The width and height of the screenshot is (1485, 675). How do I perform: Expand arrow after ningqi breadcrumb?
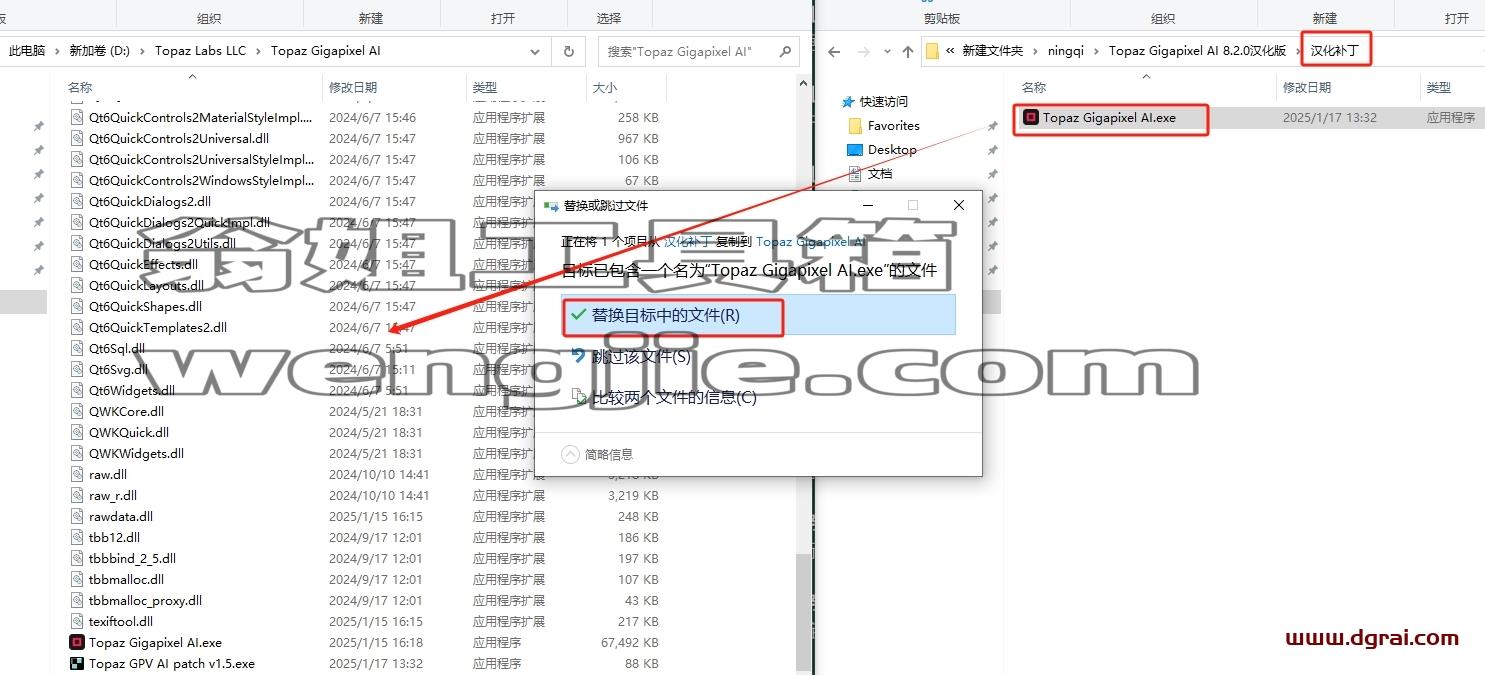1097,51
